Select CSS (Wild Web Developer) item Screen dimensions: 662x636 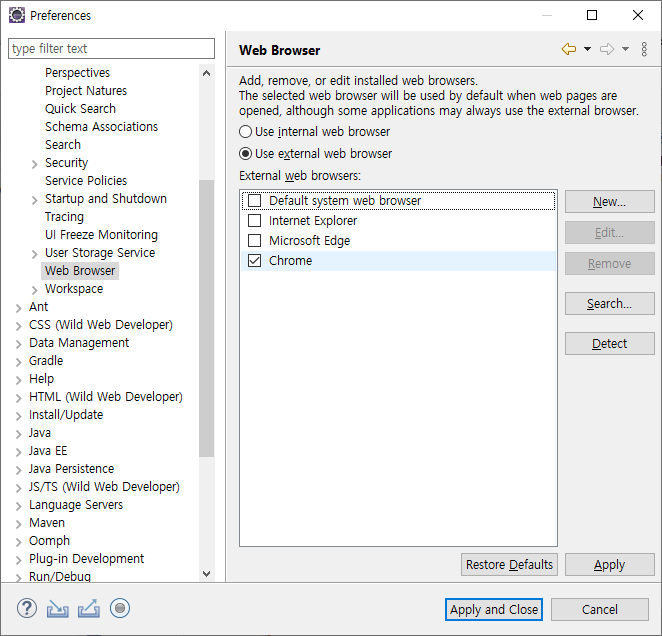coord(100,325)
